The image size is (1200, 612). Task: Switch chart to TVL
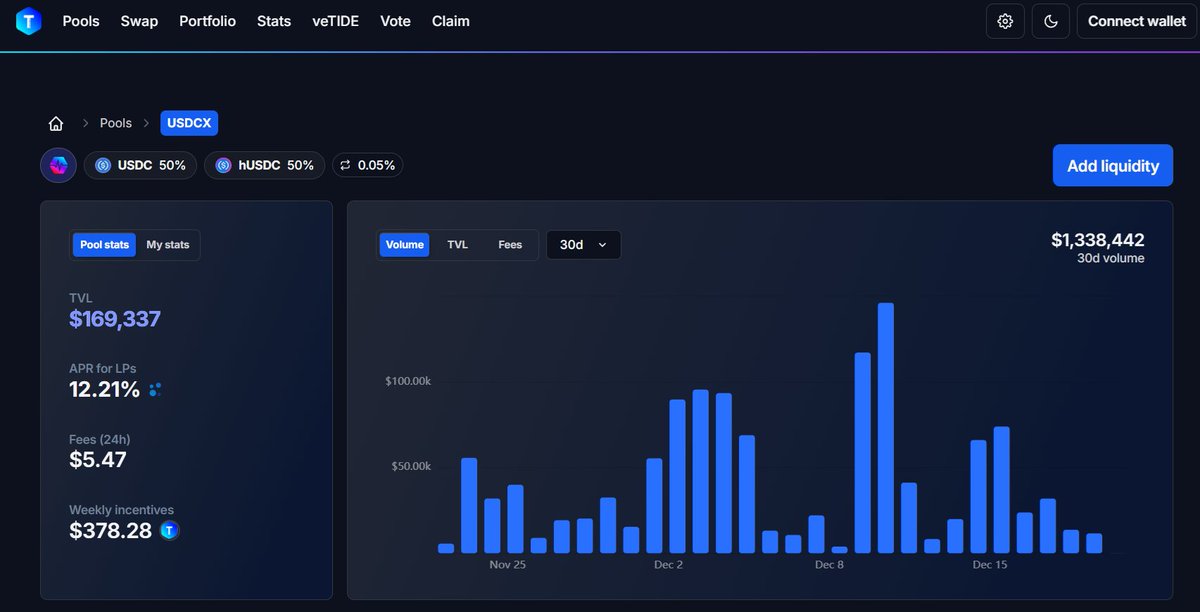(x=457, y=245)
